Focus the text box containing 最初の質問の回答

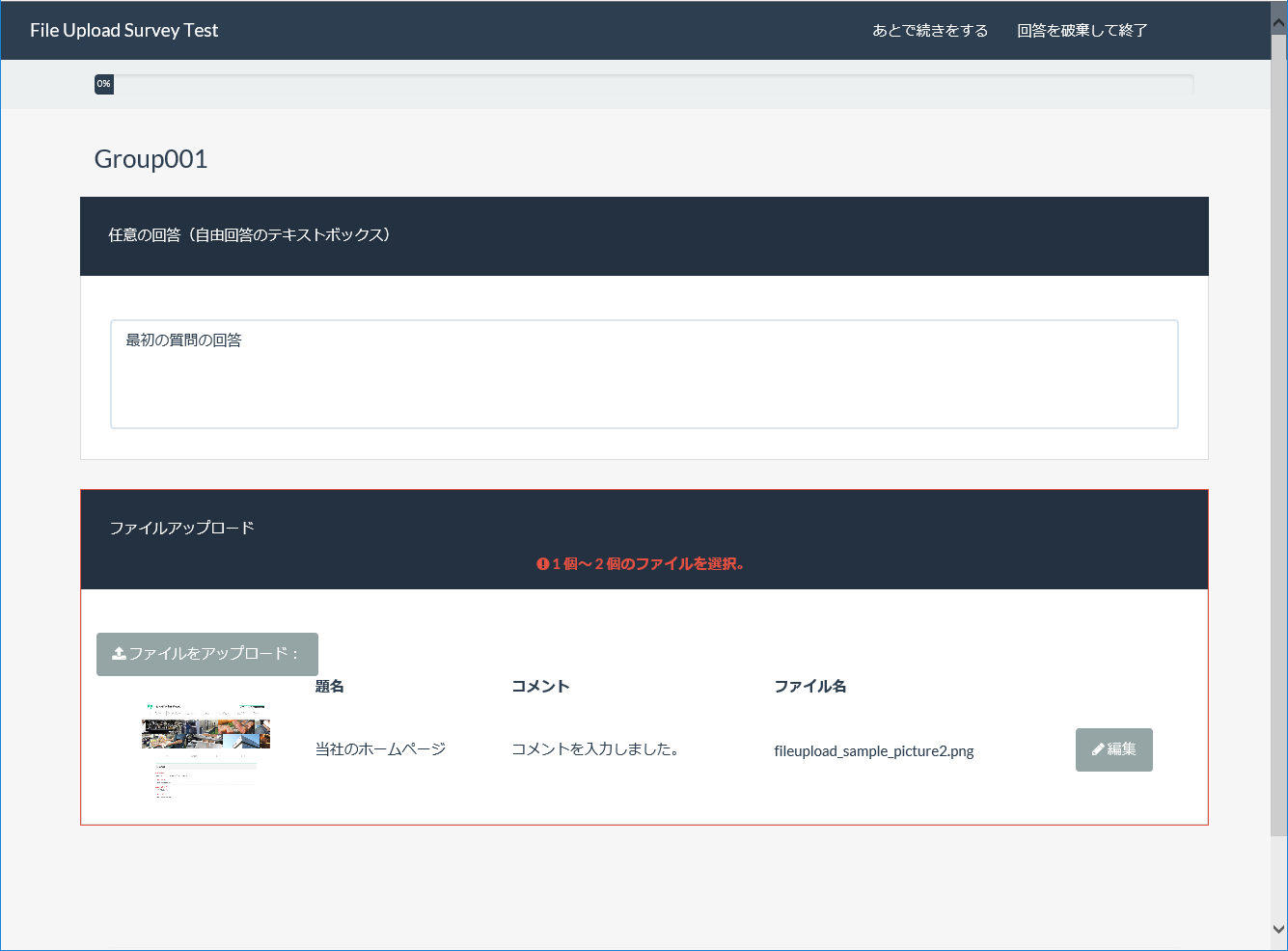click(644, 374)
